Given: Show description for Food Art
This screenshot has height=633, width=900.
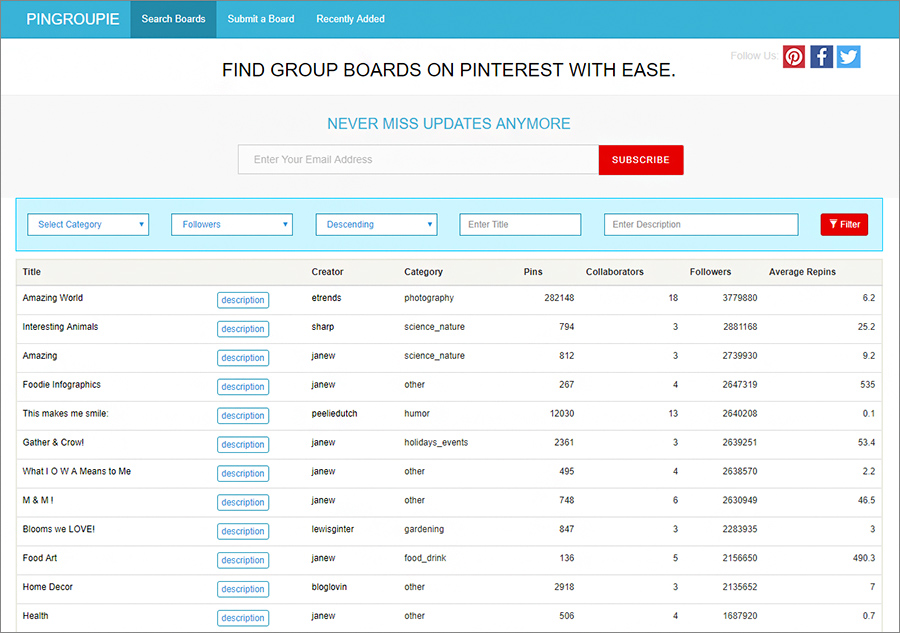Looking at the screenshot, I should [x=243, y=560].
